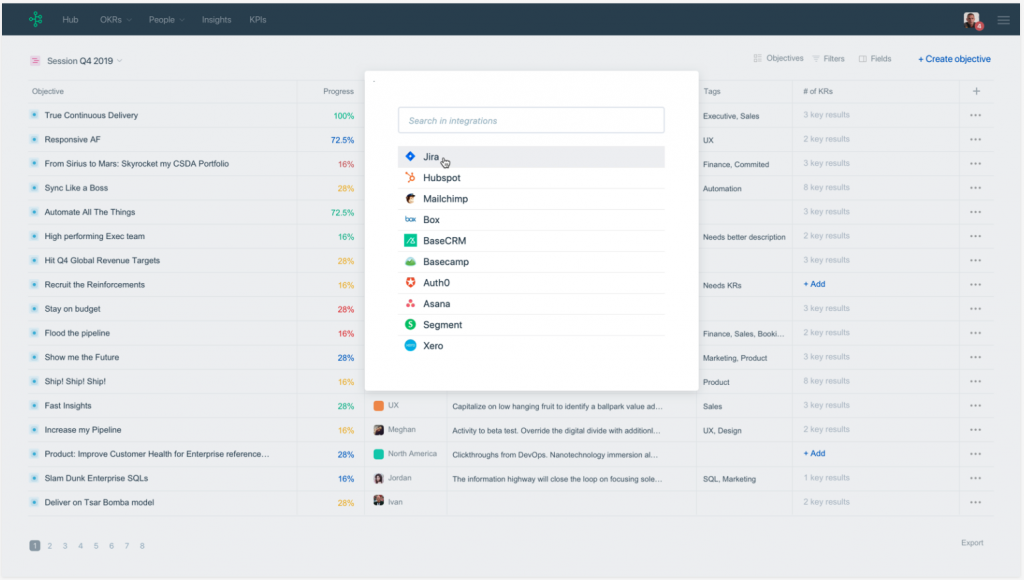Select the Asana integration
1024x580 pixels.
coord(531,304)
